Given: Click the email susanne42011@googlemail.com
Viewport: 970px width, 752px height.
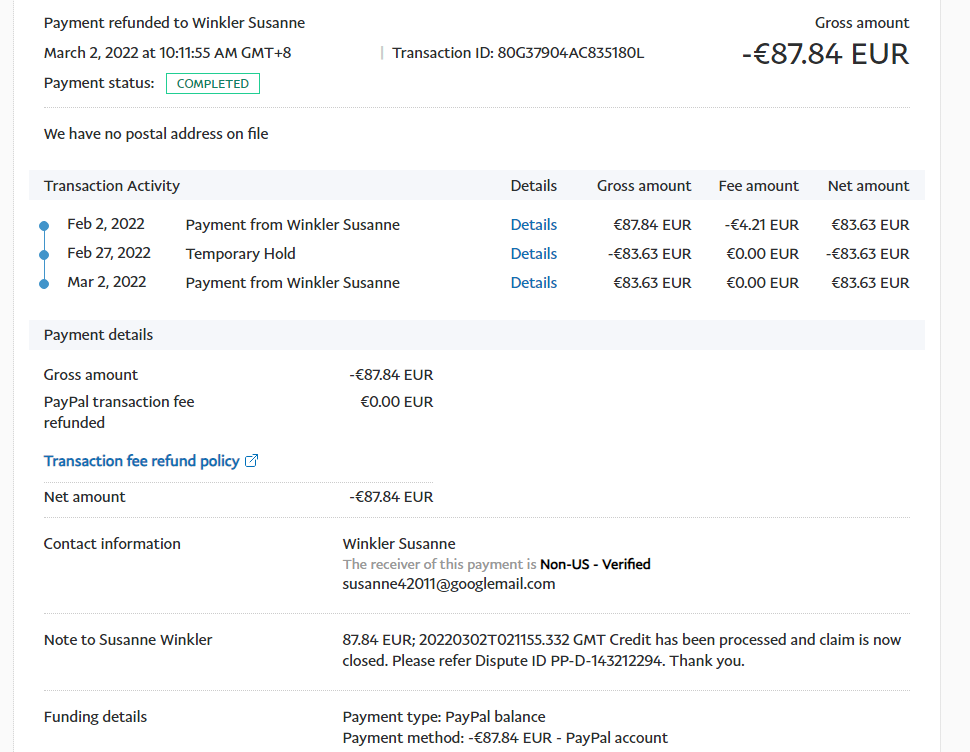Looking at the screenshot, I should [448, 584].
